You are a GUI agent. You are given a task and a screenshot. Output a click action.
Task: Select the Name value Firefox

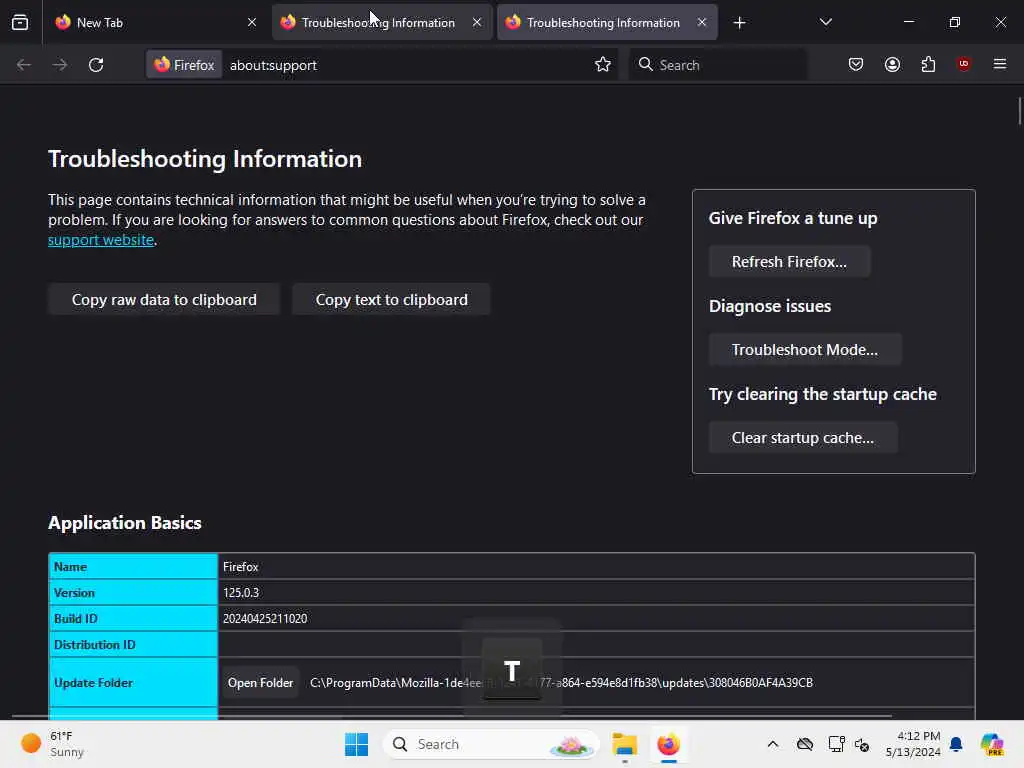point(240,567)
